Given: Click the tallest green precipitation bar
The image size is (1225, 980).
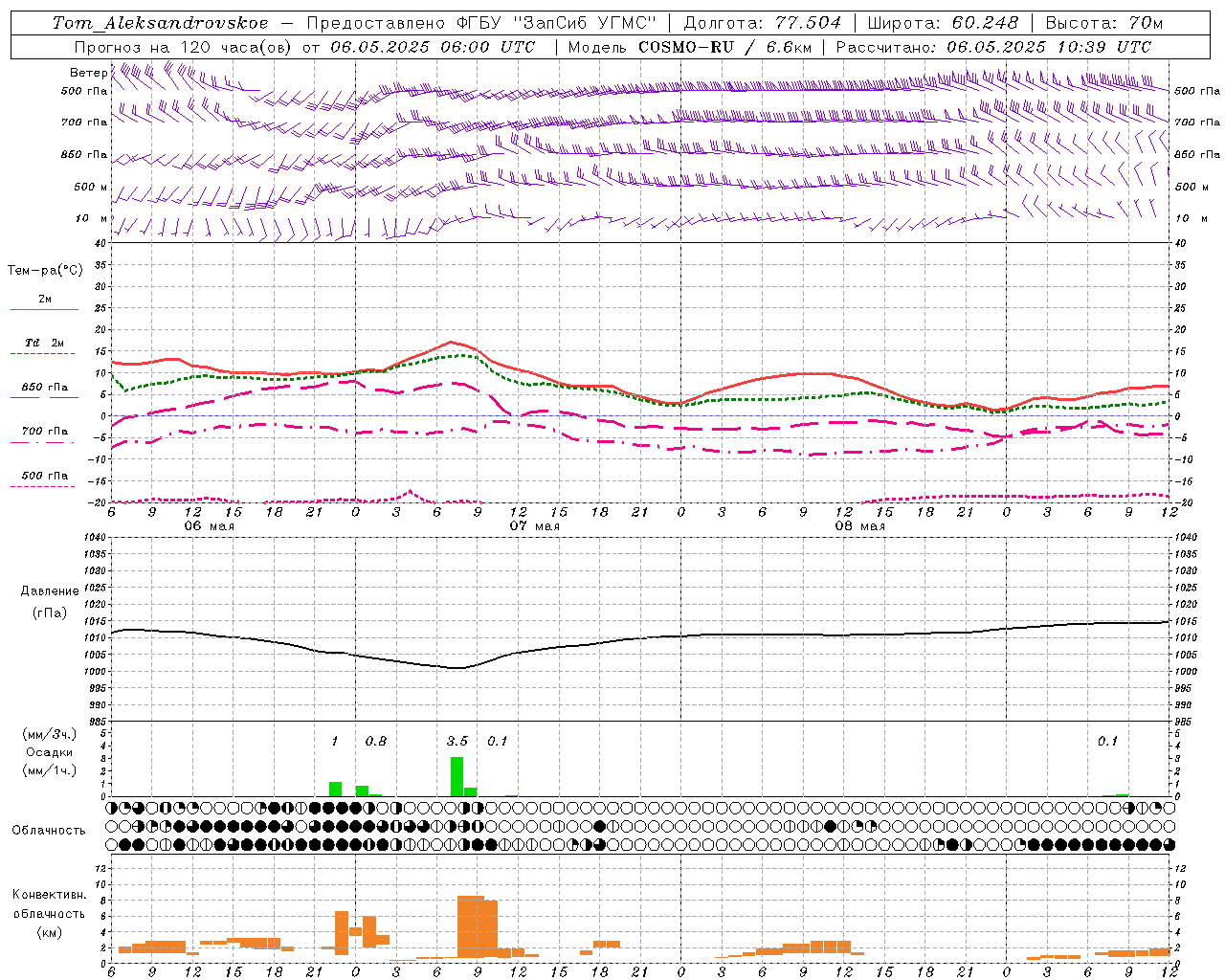Looking at the screenshot, I should point(457,776).
